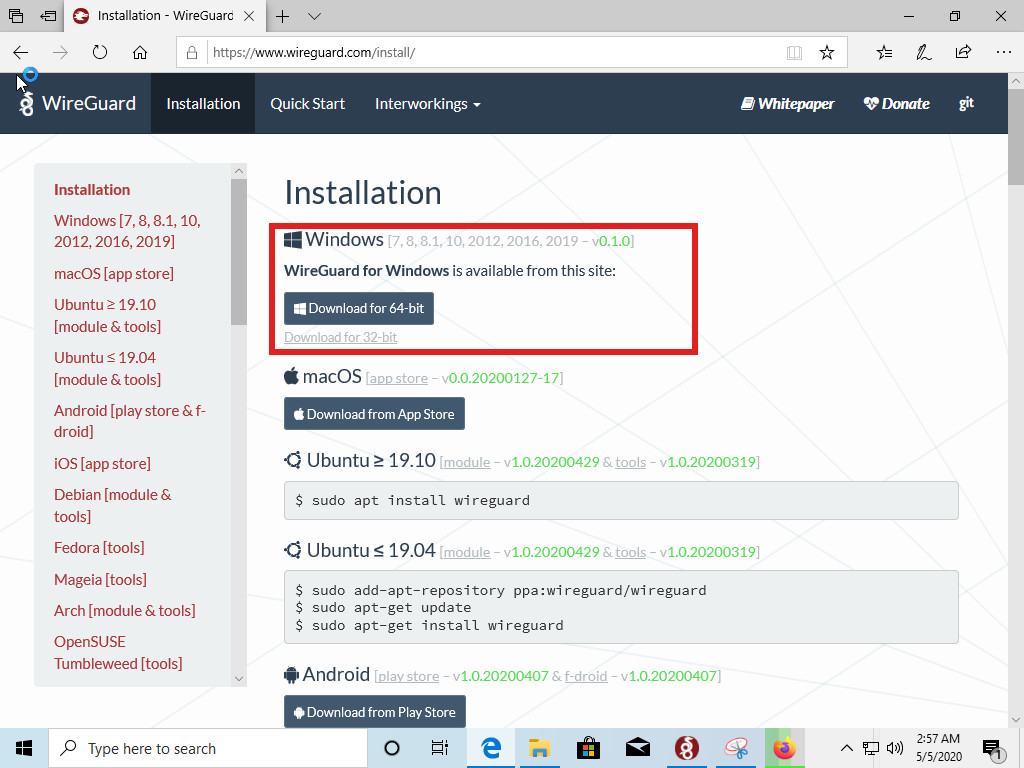
Task: Open macOS app store link in heading
Action: (398, 378)
